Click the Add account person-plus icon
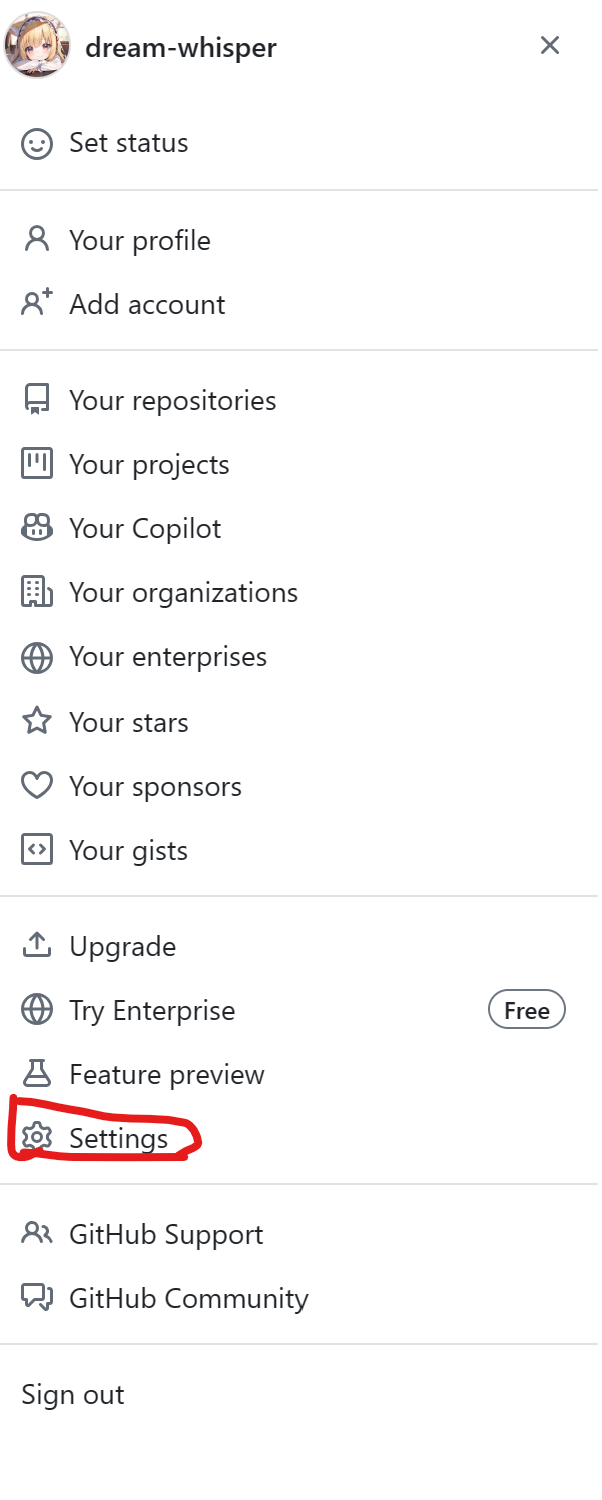This screenshot has height=1500, width=602. 37,304
